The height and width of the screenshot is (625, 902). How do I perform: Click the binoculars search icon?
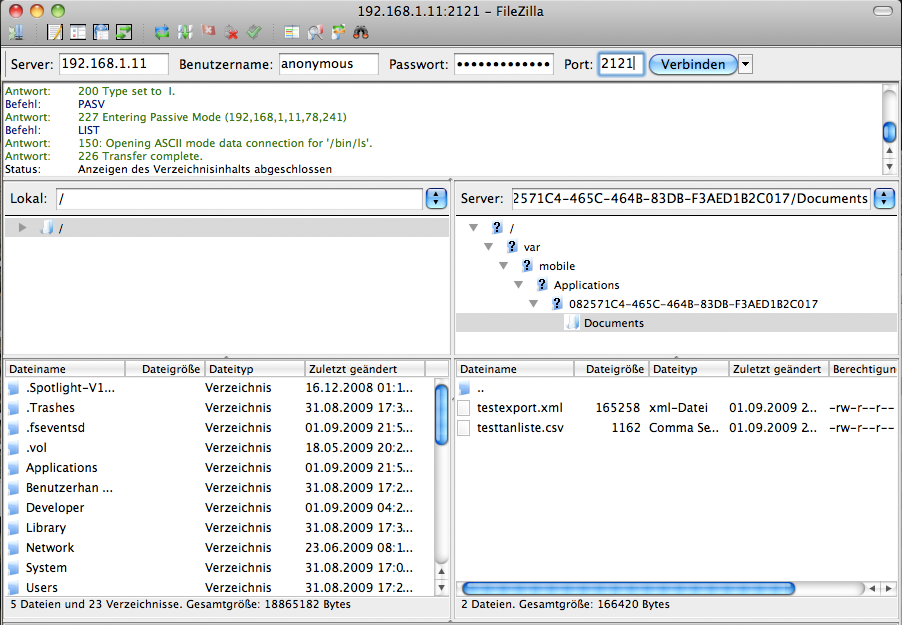coord(361,32)
